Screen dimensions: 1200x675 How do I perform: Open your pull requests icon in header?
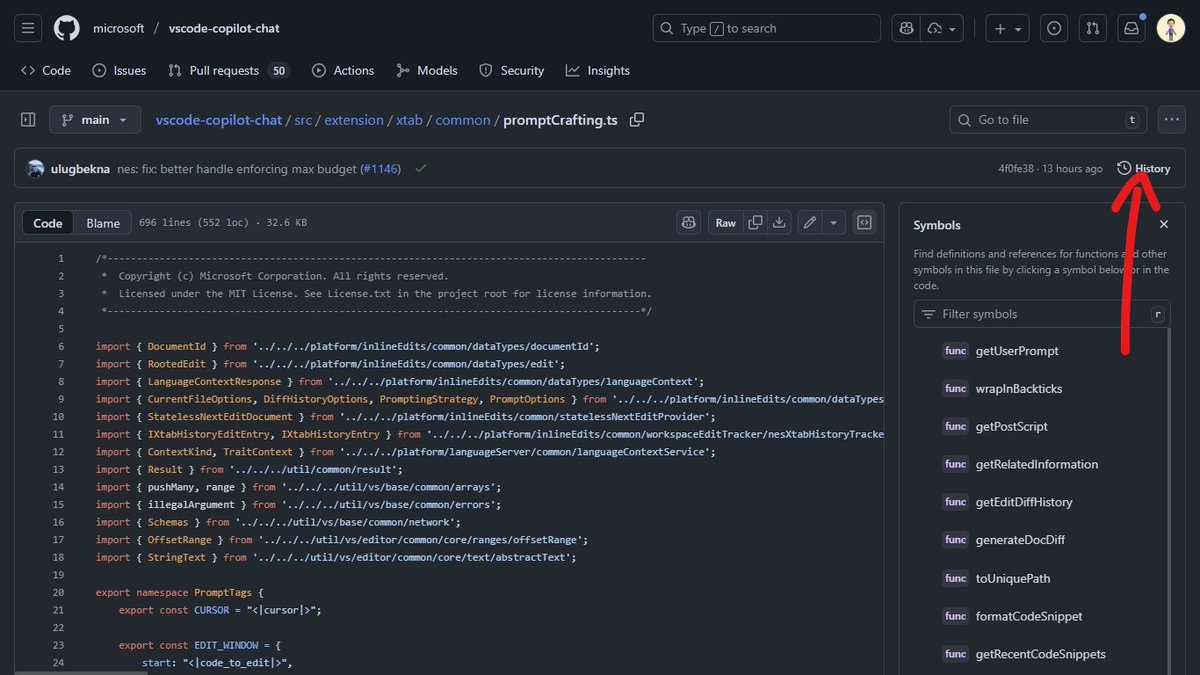click(1093, 28)
